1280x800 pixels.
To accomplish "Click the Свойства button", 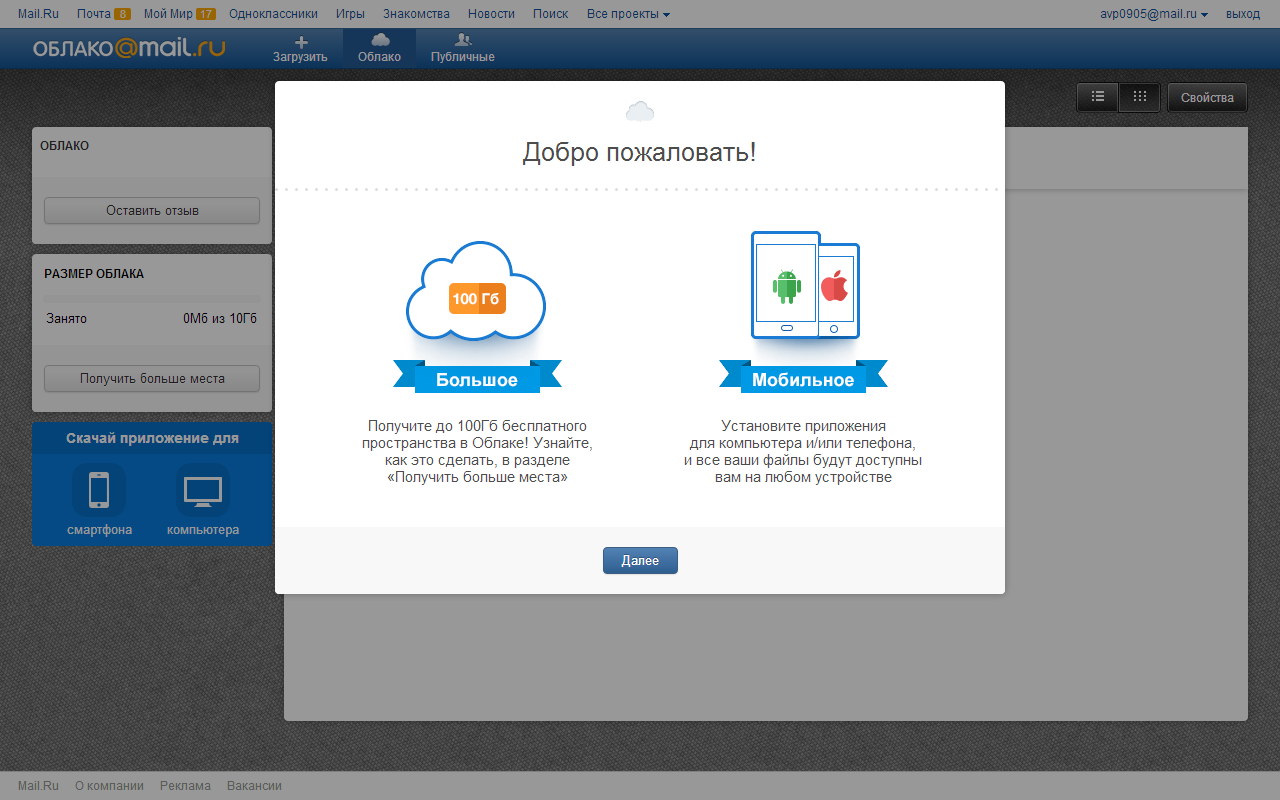I will click(1207, 97).
